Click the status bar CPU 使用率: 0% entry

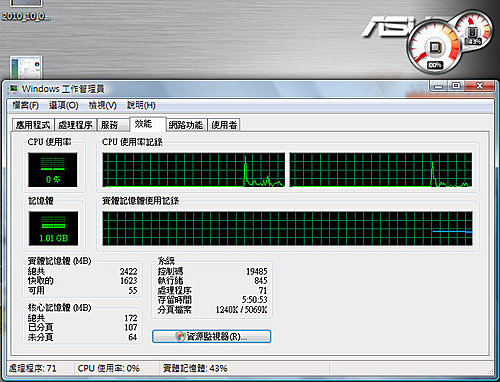click(109, 368)
